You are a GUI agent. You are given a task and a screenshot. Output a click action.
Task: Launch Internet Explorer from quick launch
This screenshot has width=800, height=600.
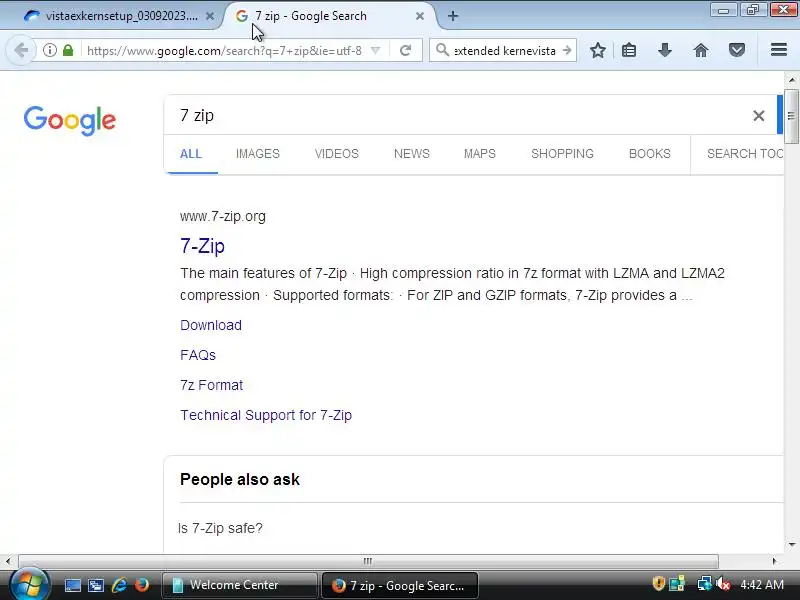pos(119,585)
